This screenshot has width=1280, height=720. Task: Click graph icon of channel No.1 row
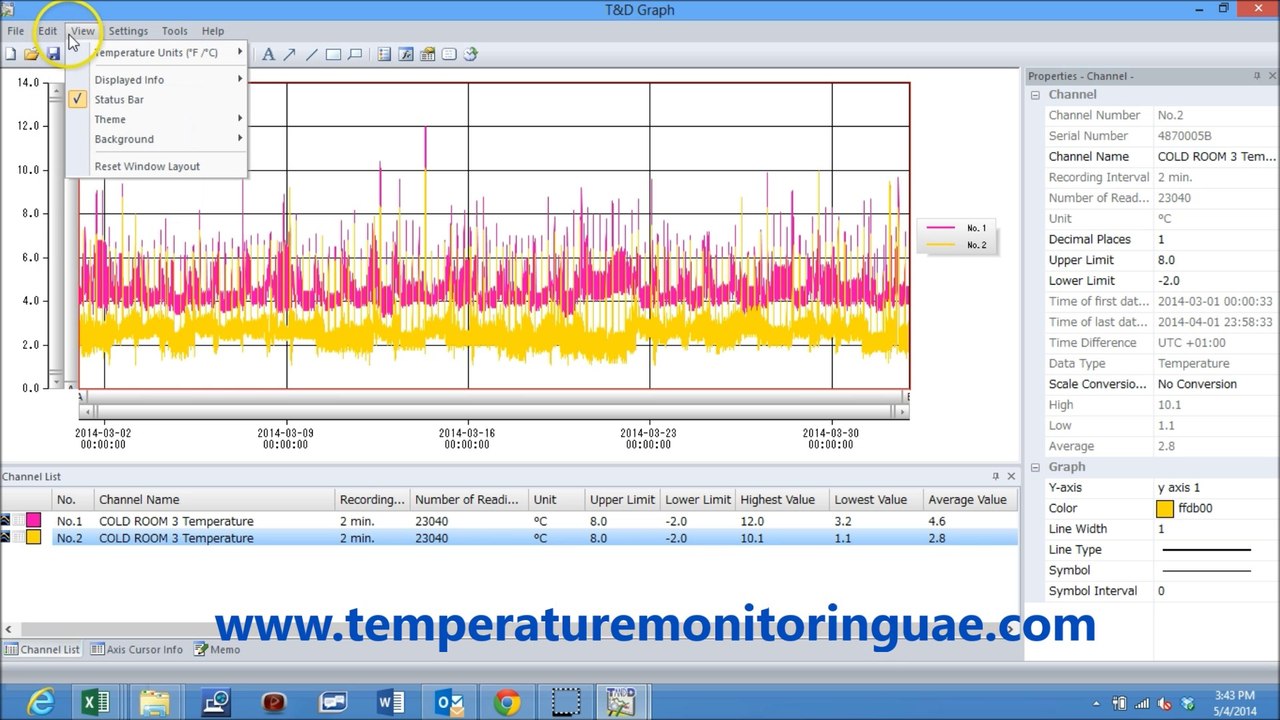5,520
